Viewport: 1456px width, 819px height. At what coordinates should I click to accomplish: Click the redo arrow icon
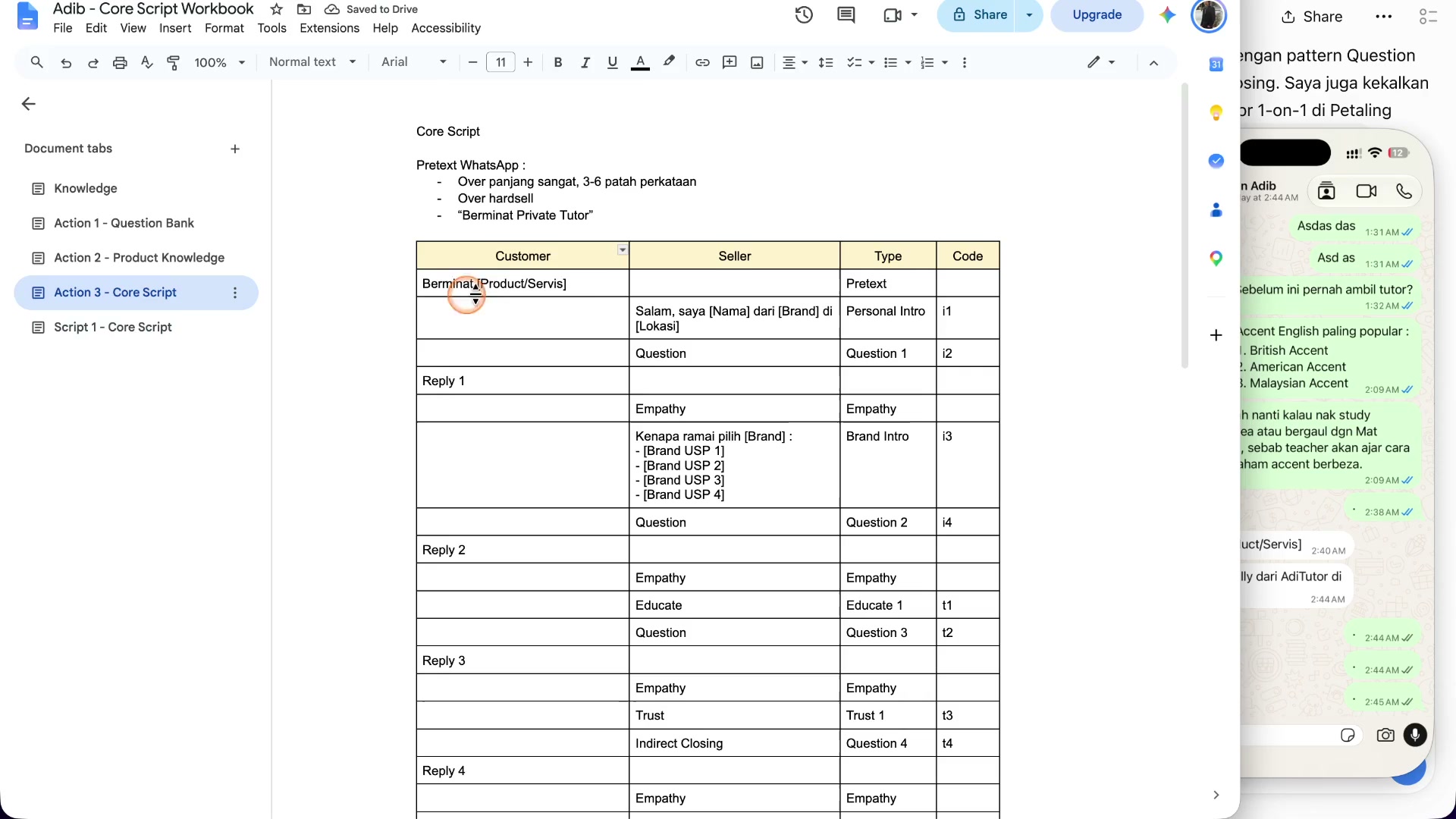pos(93,63)
